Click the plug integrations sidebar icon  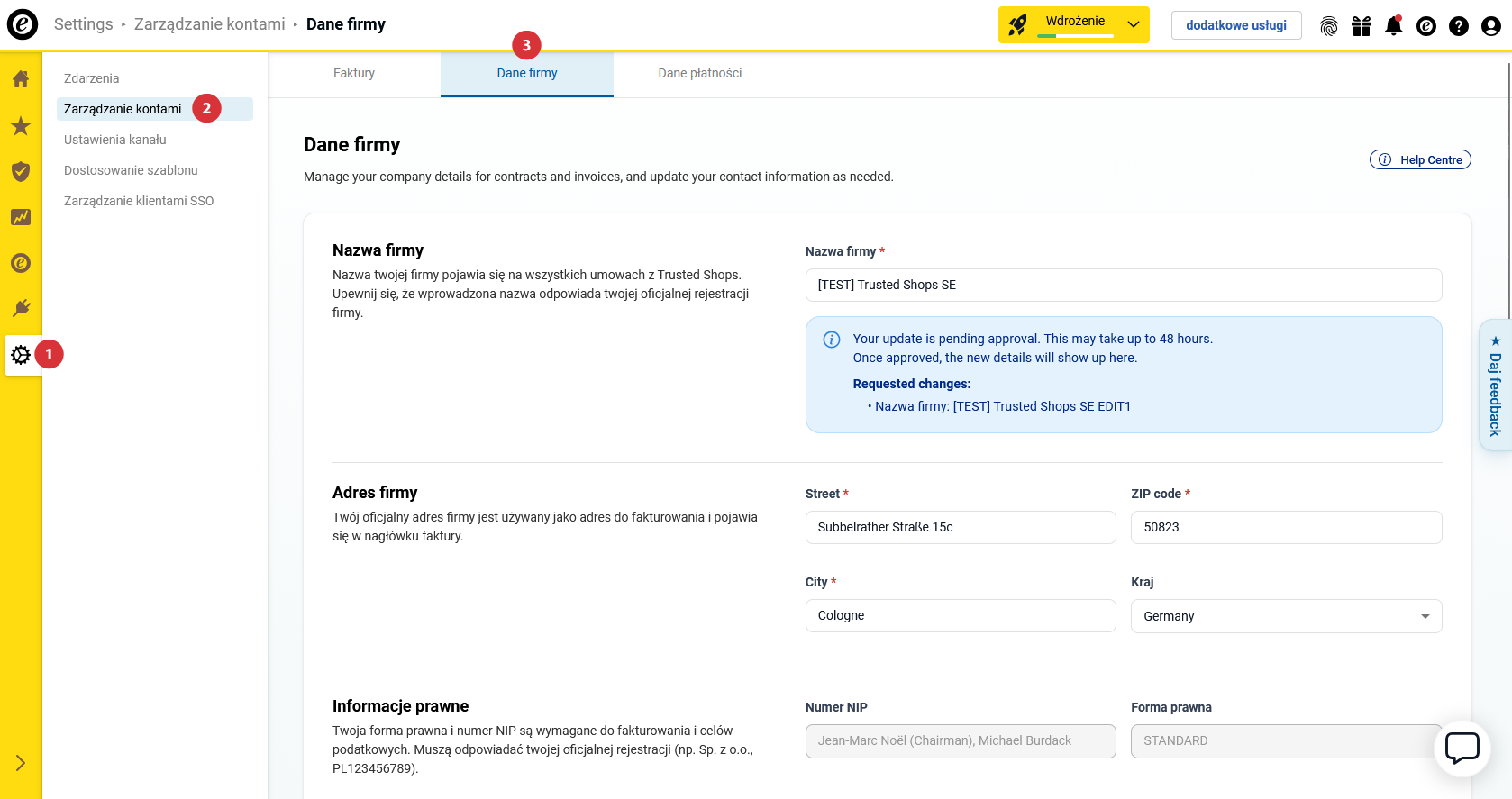(21, 309)
